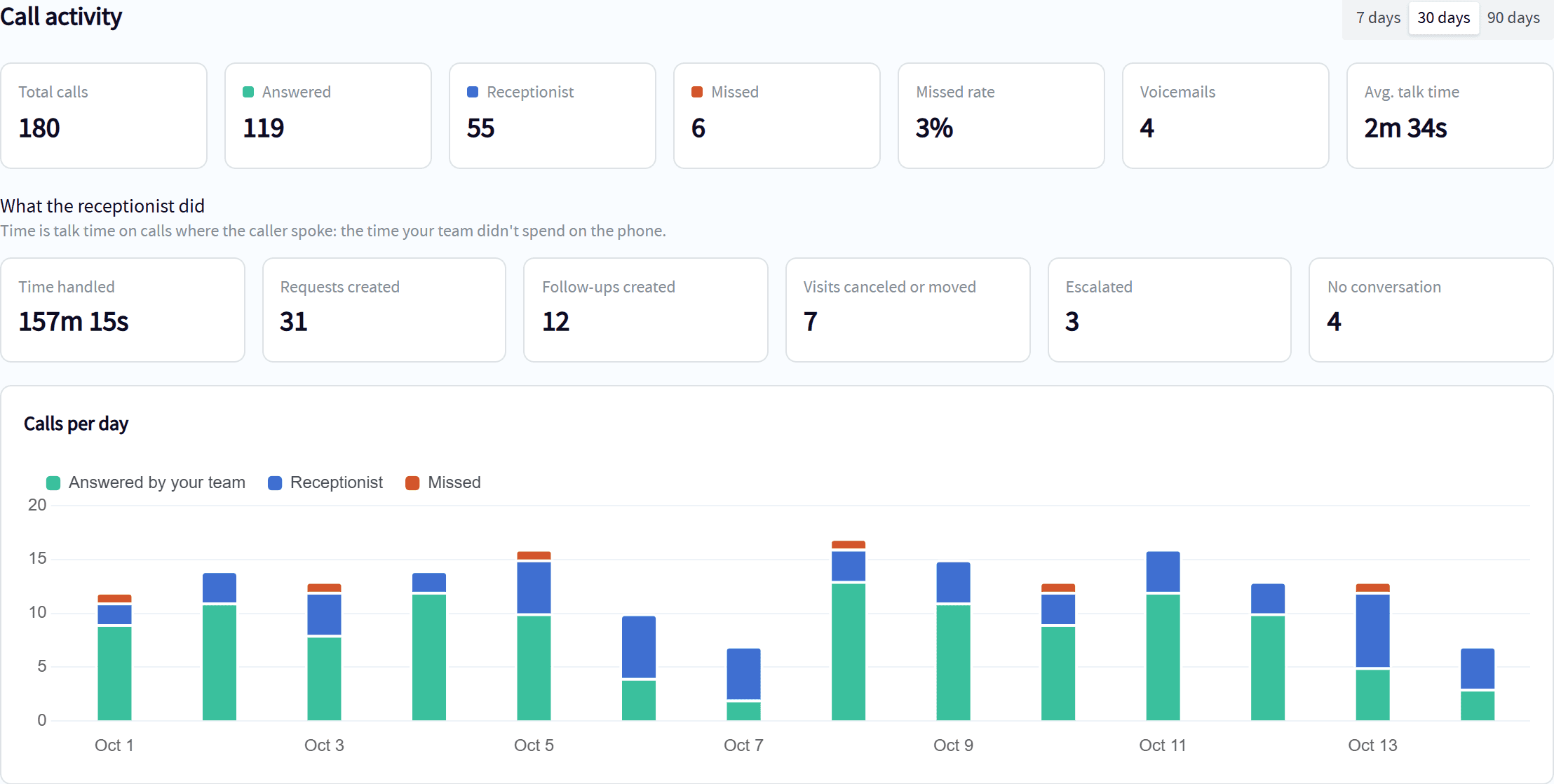The height and width of the screenshot is (784, 1554).
Task: Click the value '119' under Answered
Action: [x=263, y=128]
